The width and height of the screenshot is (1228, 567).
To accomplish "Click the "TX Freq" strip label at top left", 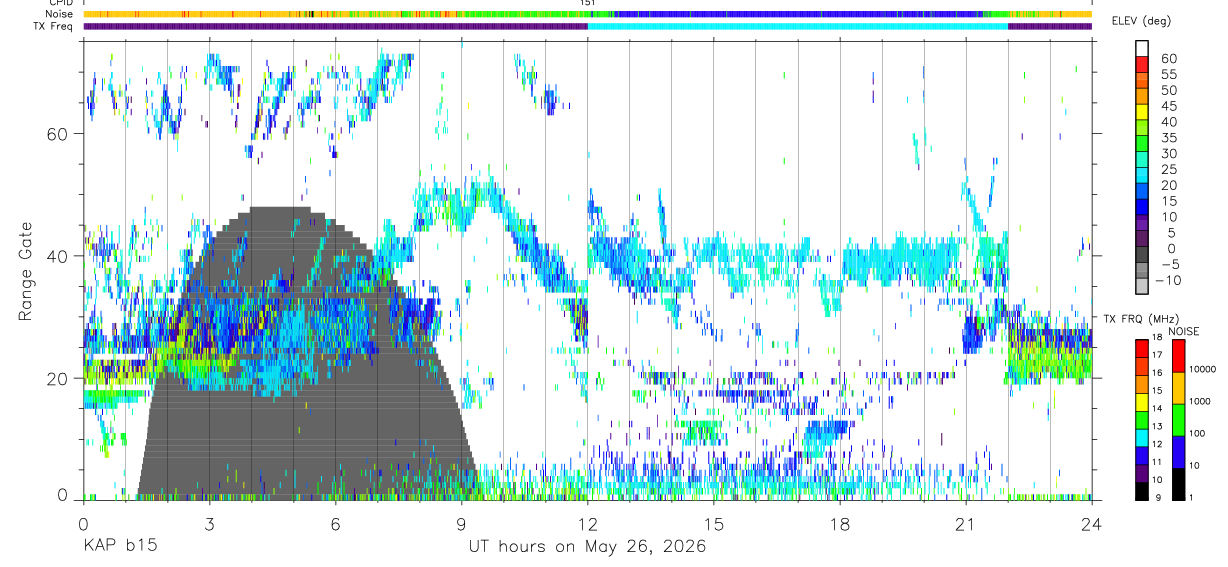I will point(54,25).
